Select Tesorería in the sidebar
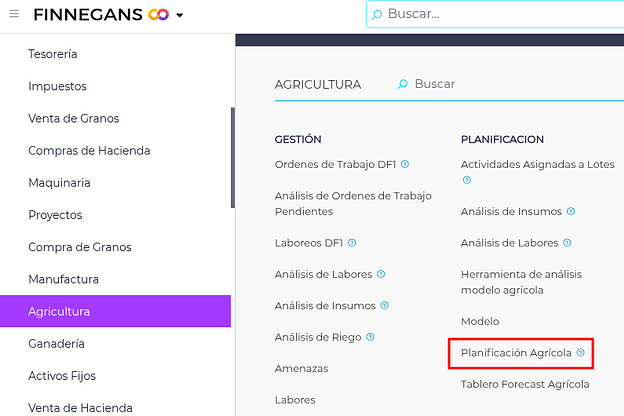The image size is (624, 416). [x=53, y=54]
